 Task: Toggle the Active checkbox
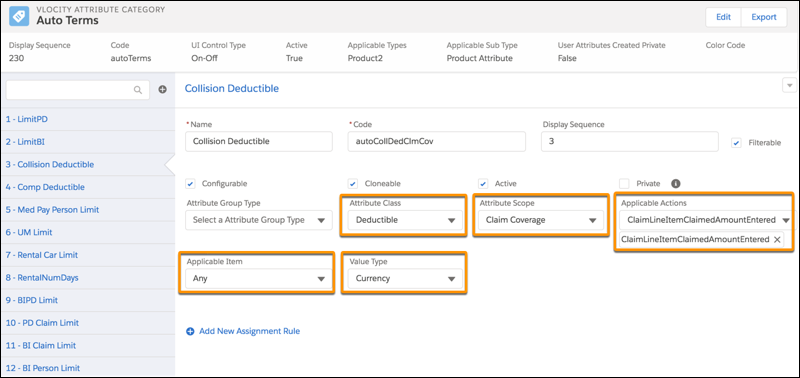tap(483, 184)
